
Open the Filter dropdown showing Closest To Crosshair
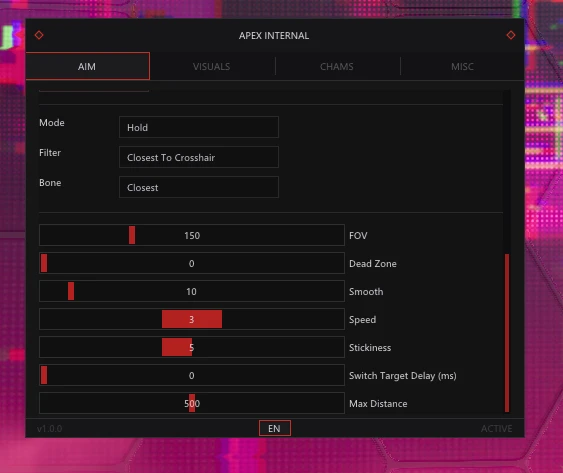point(199,157)
